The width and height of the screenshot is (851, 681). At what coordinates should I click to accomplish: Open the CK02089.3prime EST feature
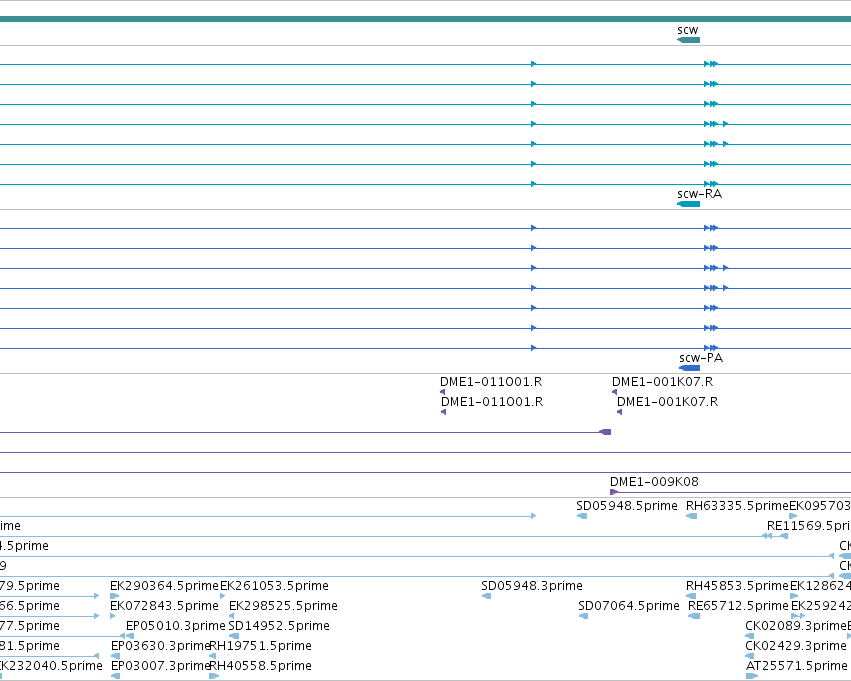click(796, 626)
